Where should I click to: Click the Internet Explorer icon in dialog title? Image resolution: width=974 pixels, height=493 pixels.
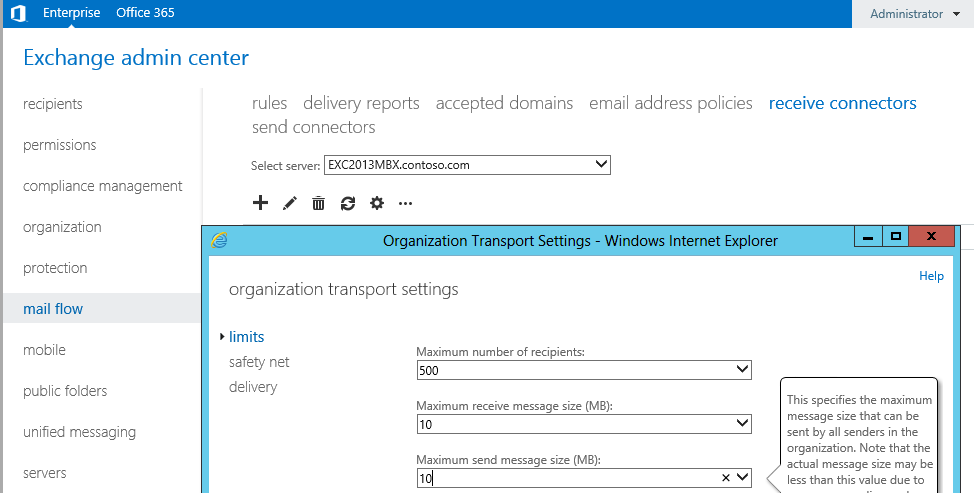coord(220,240)
